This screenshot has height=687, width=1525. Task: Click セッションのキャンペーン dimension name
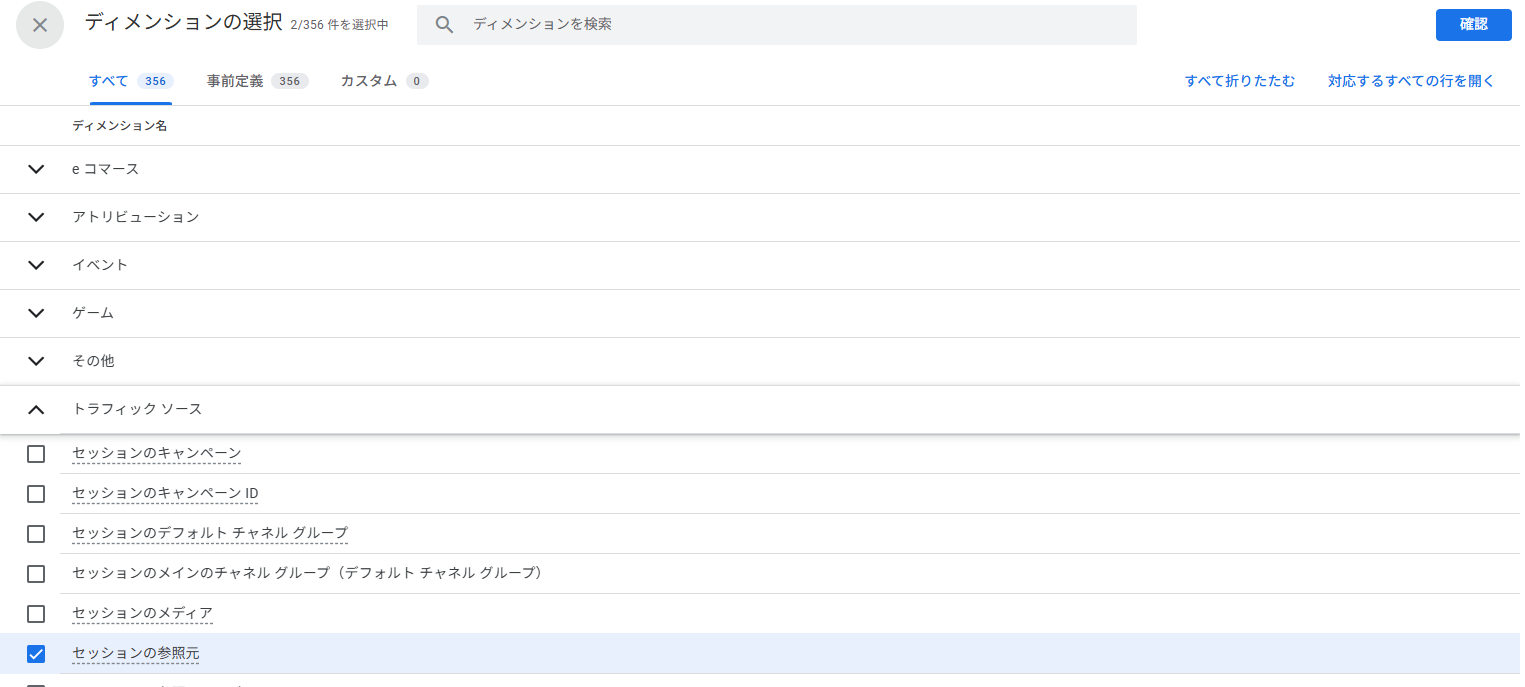tap(157, 454)
